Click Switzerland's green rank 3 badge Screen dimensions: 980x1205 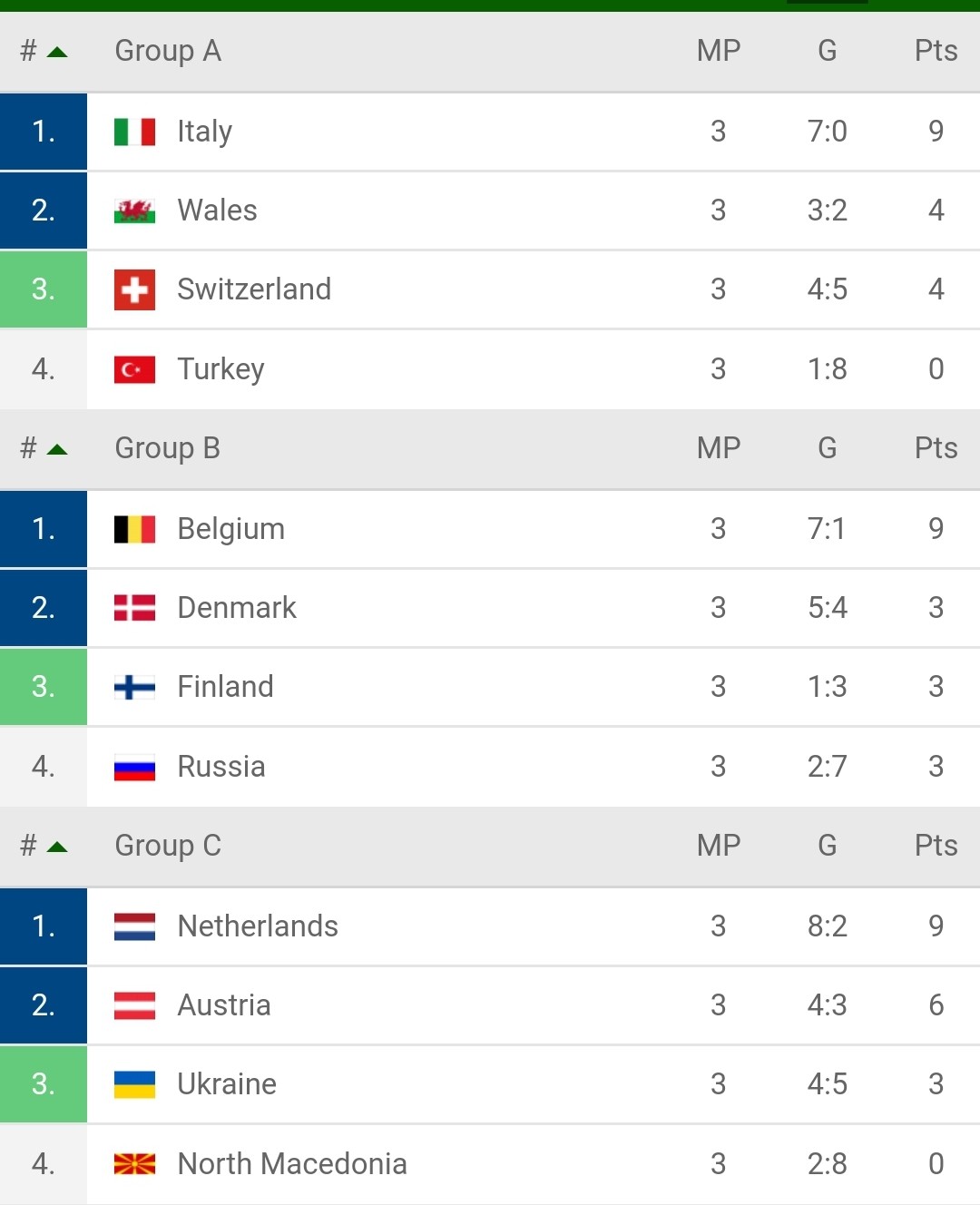pyautogui.click(x=44, y=289)
